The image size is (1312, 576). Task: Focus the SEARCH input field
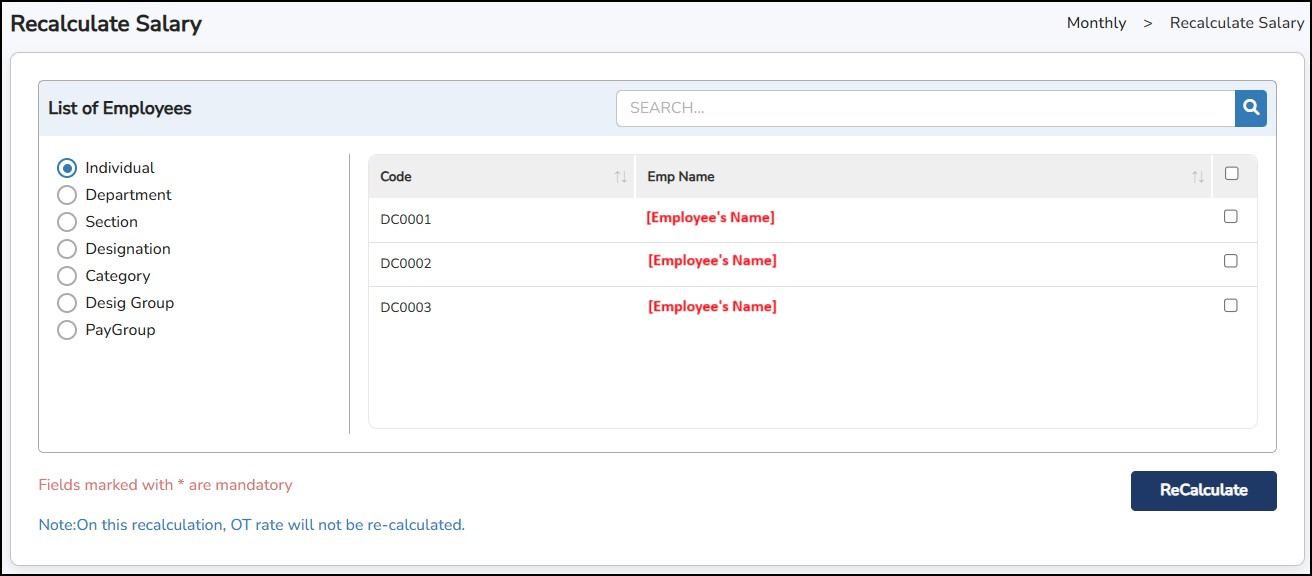[925, 108]
